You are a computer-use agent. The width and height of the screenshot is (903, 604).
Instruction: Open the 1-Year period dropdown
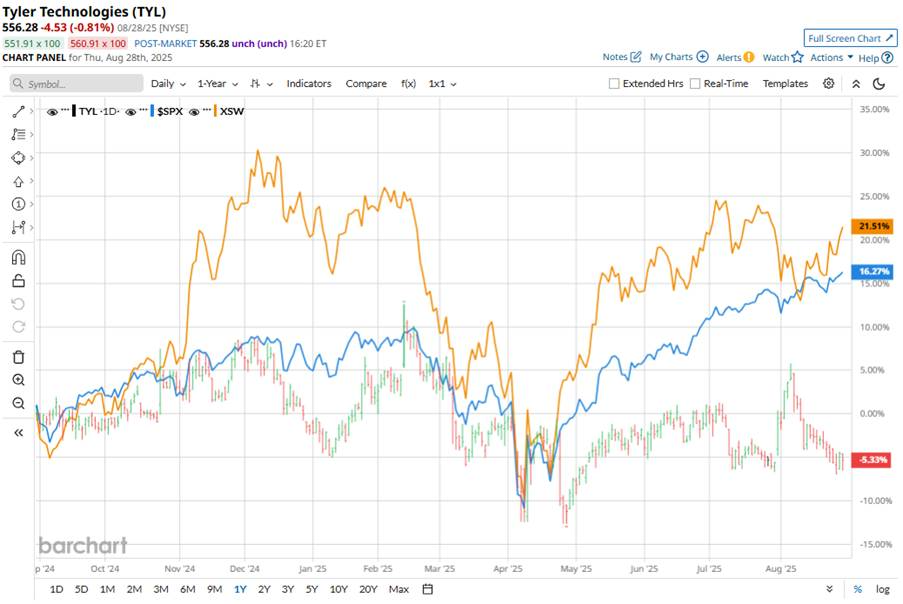(218, 83)
